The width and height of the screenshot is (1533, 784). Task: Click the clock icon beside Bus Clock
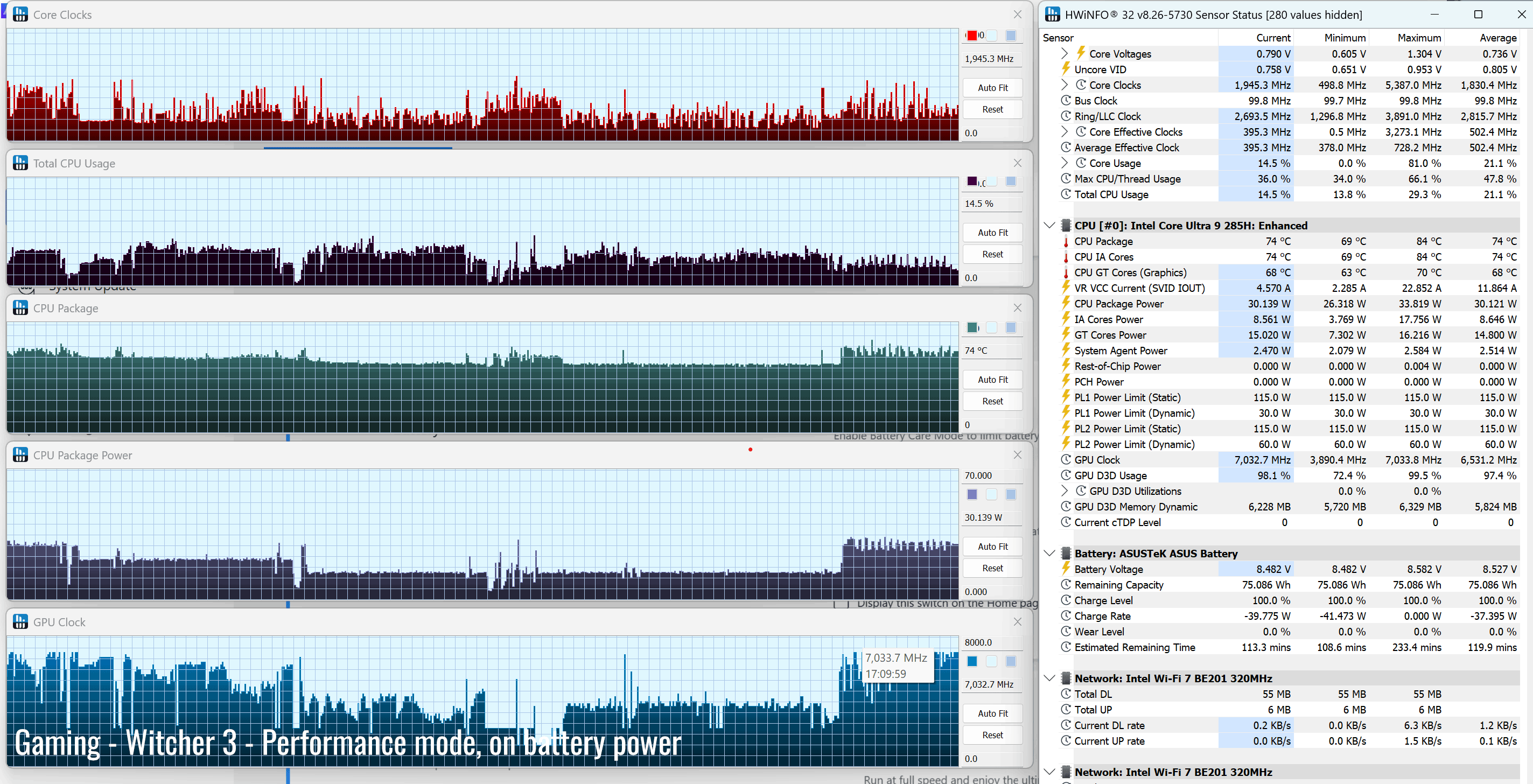1066,101
